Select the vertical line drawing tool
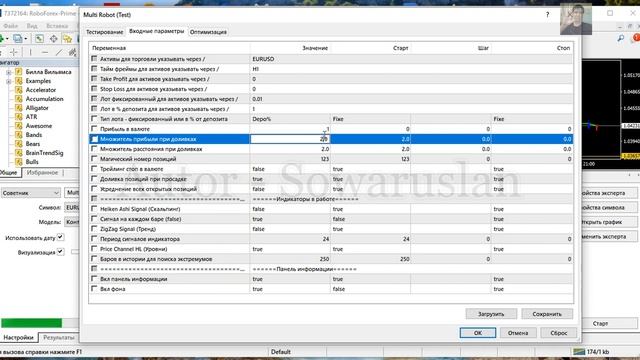 click(30, 52)
